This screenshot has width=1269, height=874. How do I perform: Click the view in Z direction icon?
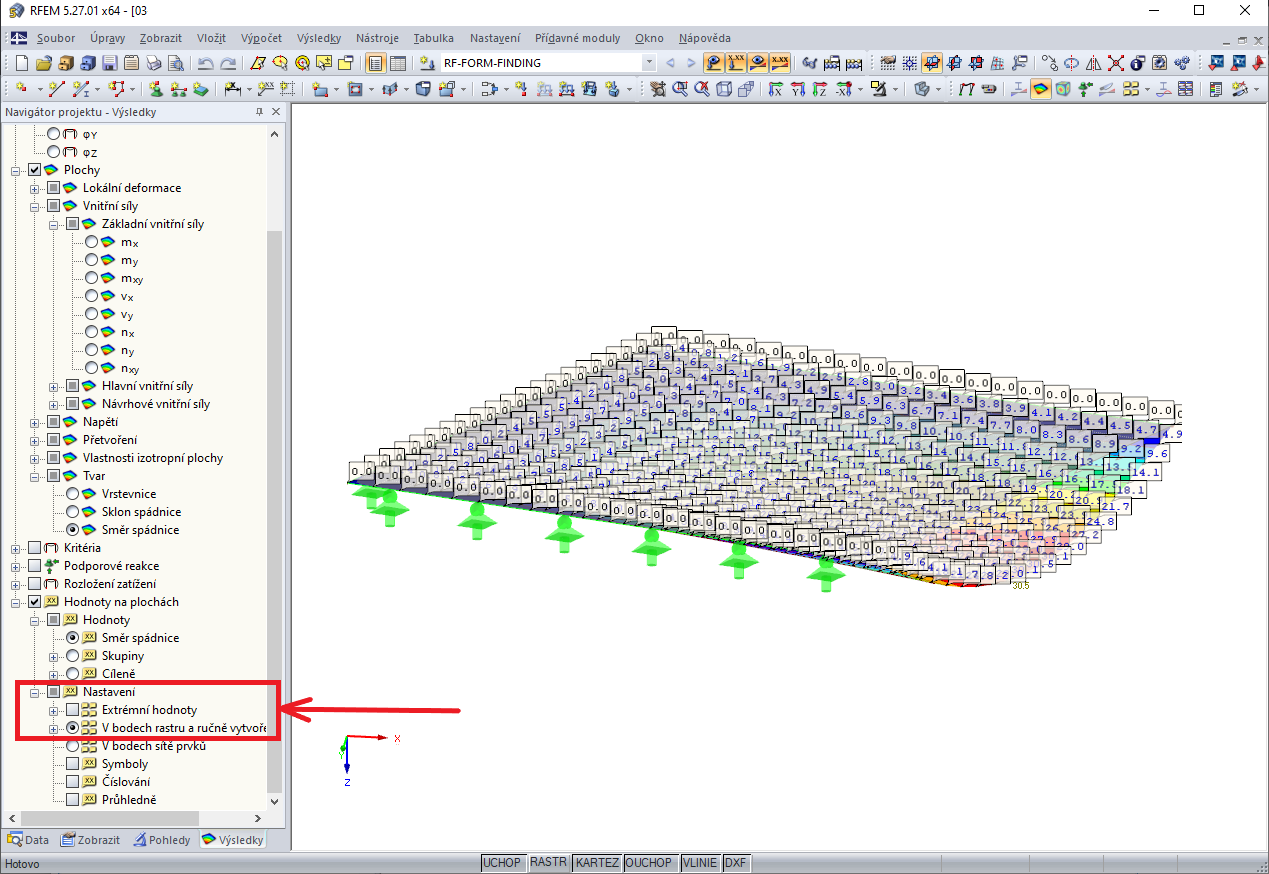click(819, 89)
